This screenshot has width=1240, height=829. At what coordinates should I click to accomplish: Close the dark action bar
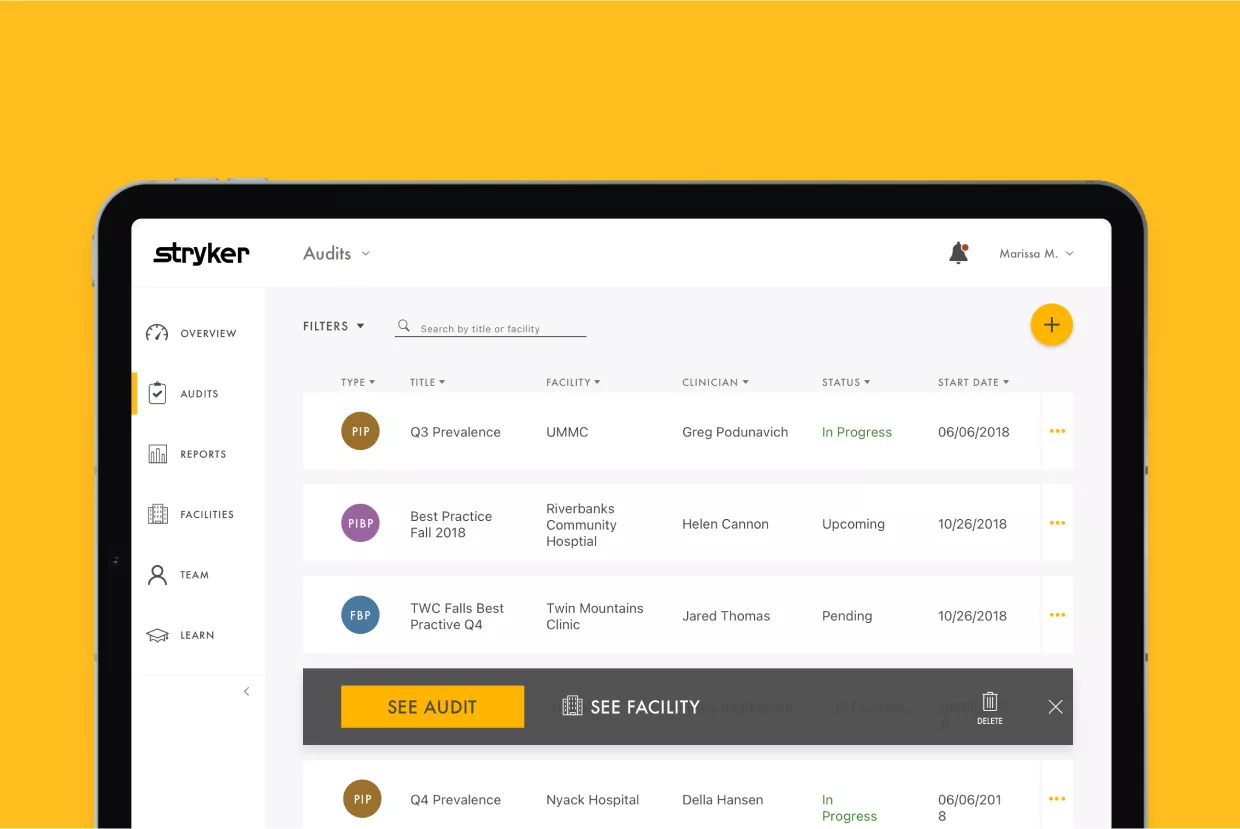pos(1055,707)
